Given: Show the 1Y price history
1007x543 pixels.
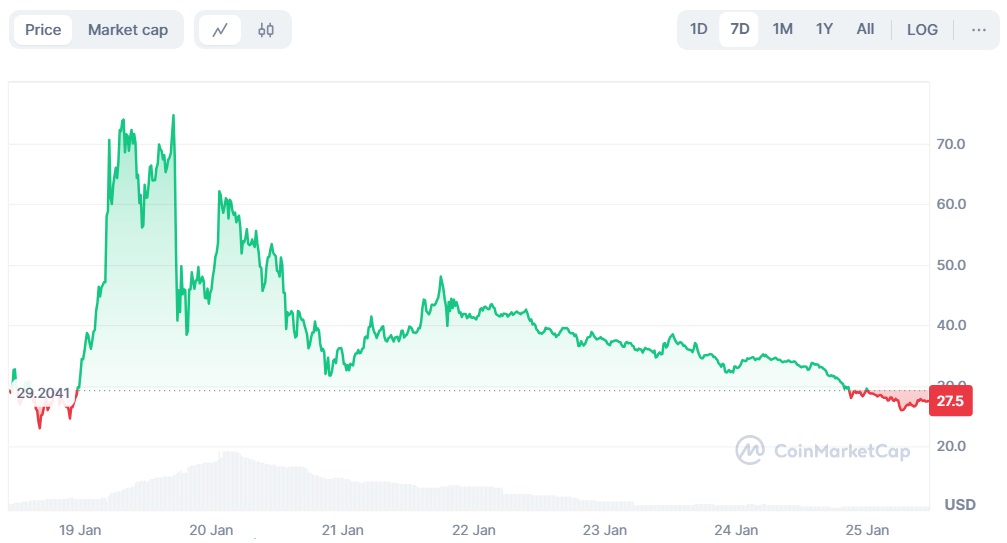Looking at the screenshot, I should click(x=824, y=29).
